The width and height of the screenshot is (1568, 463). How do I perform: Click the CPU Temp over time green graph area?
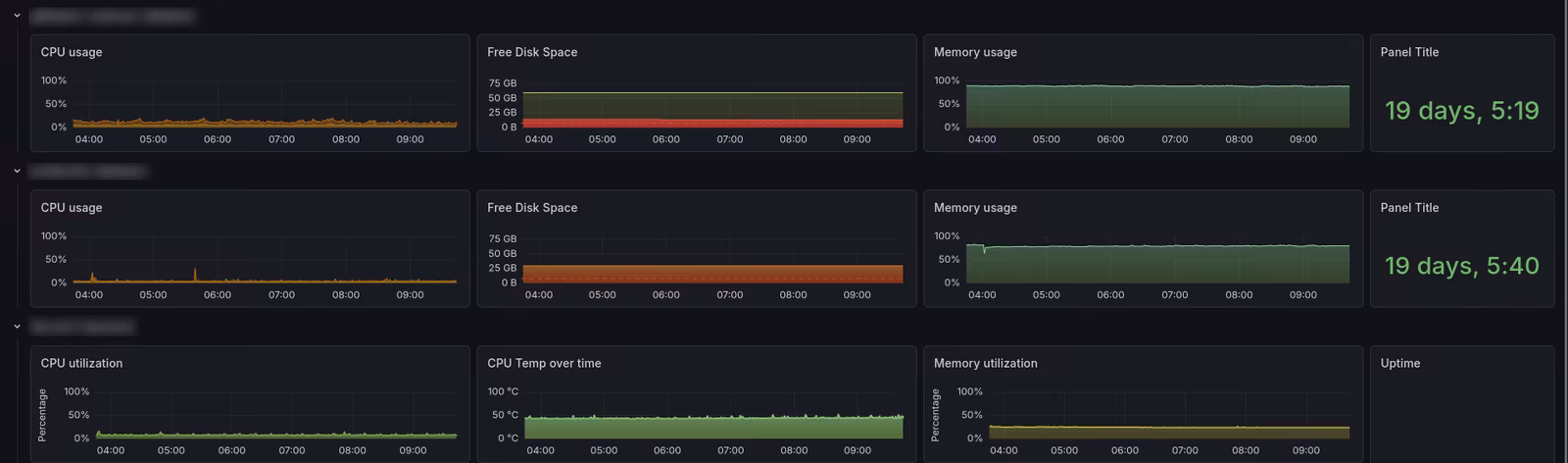[713, 428]
